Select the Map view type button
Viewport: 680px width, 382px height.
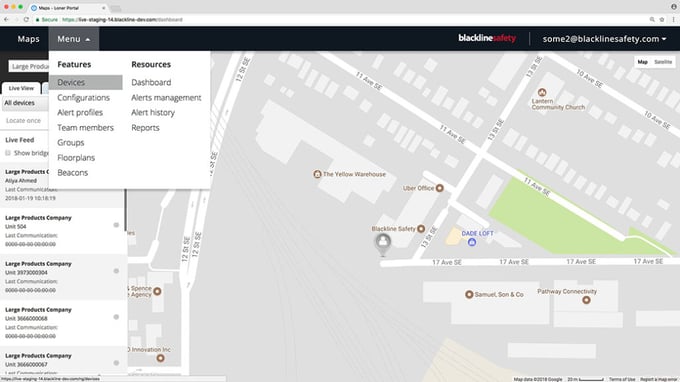642,62
